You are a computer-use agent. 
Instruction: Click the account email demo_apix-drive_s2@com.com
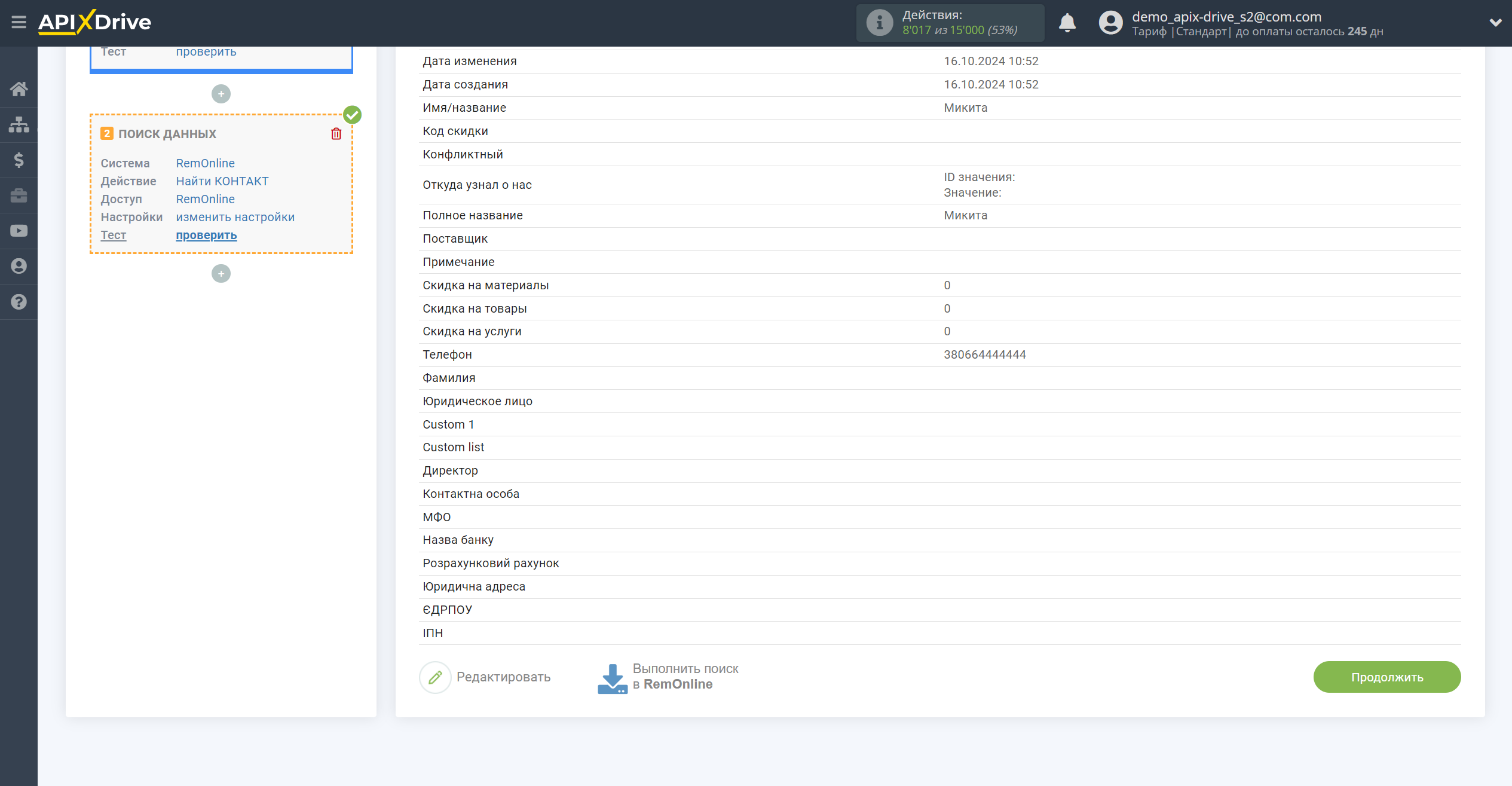pos(1226,17)
